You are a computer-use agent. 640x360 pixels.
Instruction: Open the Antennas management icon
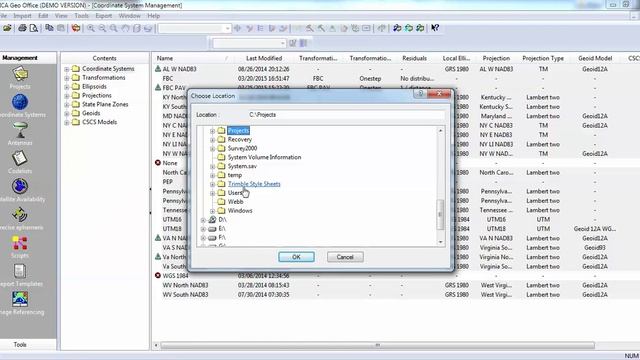(20, 131)
